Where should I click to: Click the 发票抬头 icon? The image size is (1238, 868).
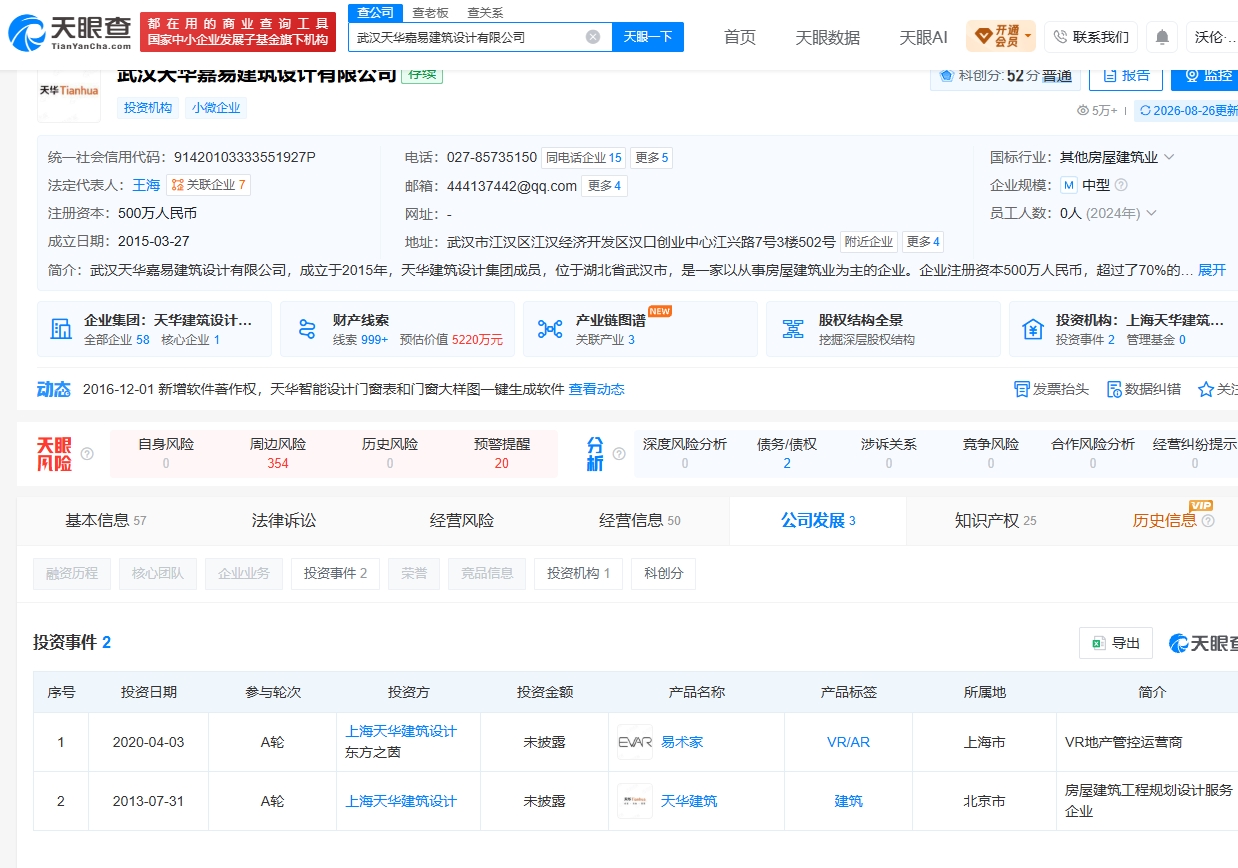pos(1021,389)
